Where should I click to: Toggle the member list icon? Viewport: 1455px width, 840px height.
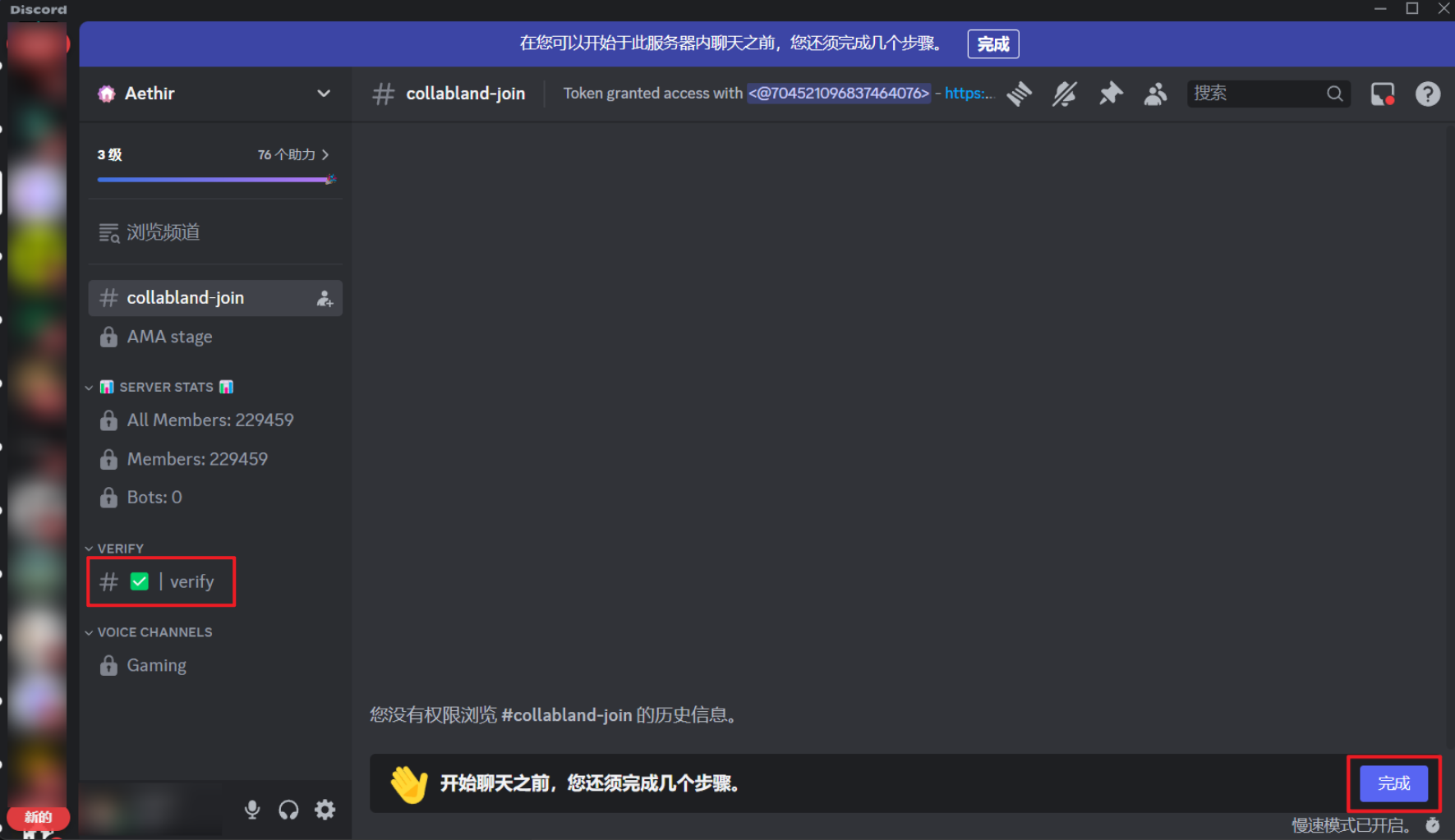click(x=1155, y=94)
